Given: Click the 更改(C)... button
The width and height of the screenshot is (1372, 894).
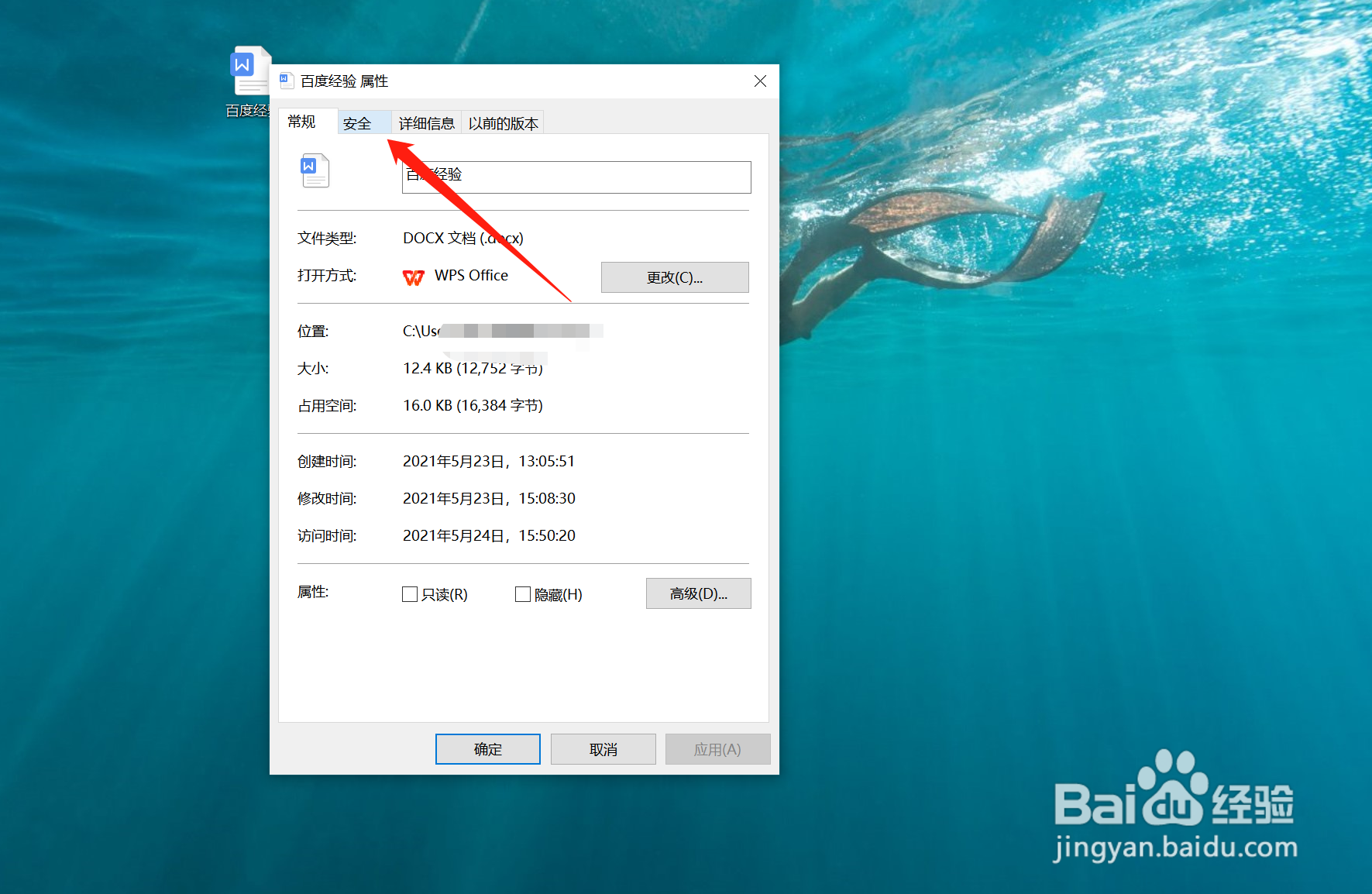Looking at the screenshot, I should [675, 277].
